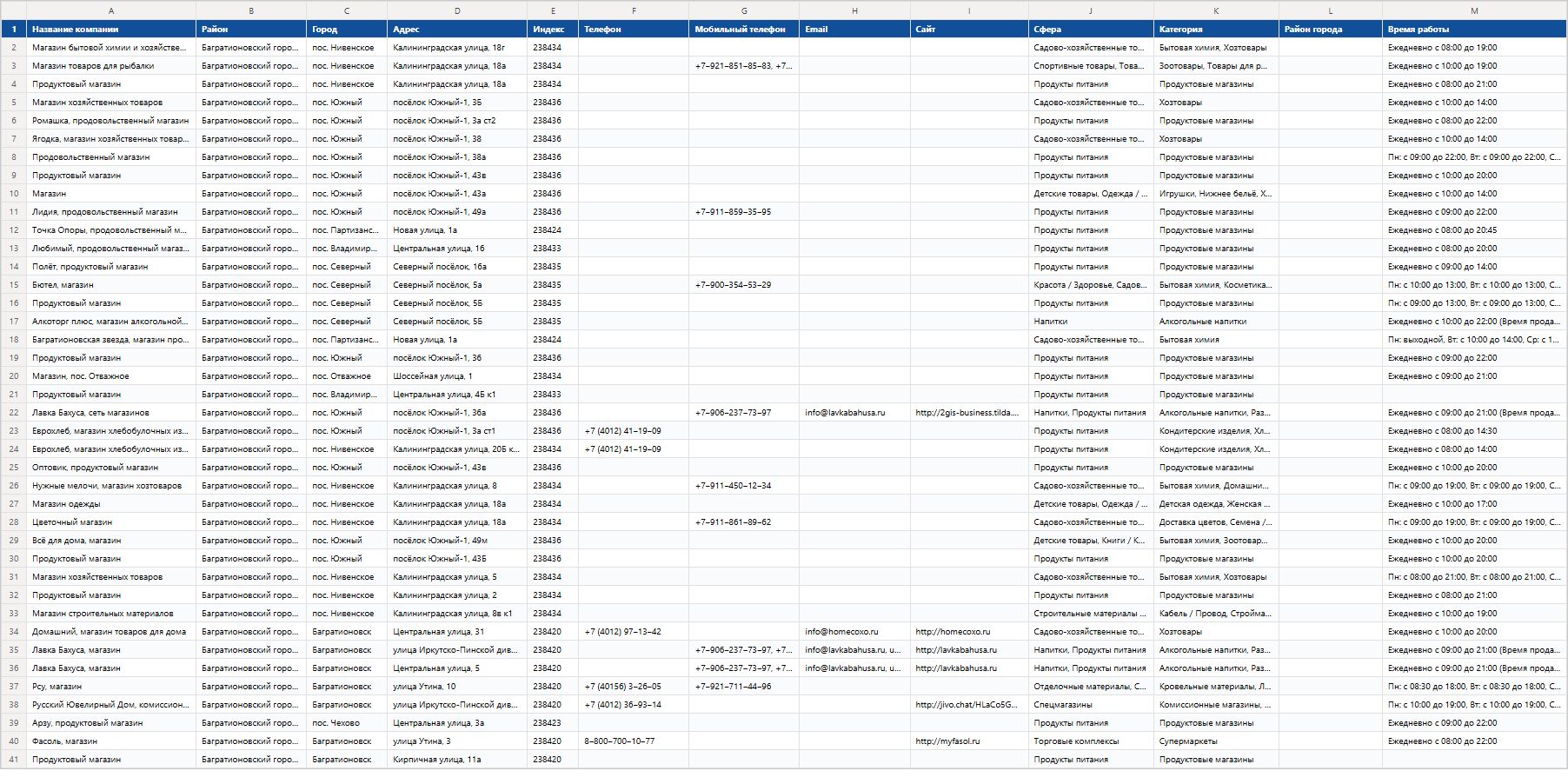Select the 'Цветочный магазин' cell
1568x784 pixels.
111,522
